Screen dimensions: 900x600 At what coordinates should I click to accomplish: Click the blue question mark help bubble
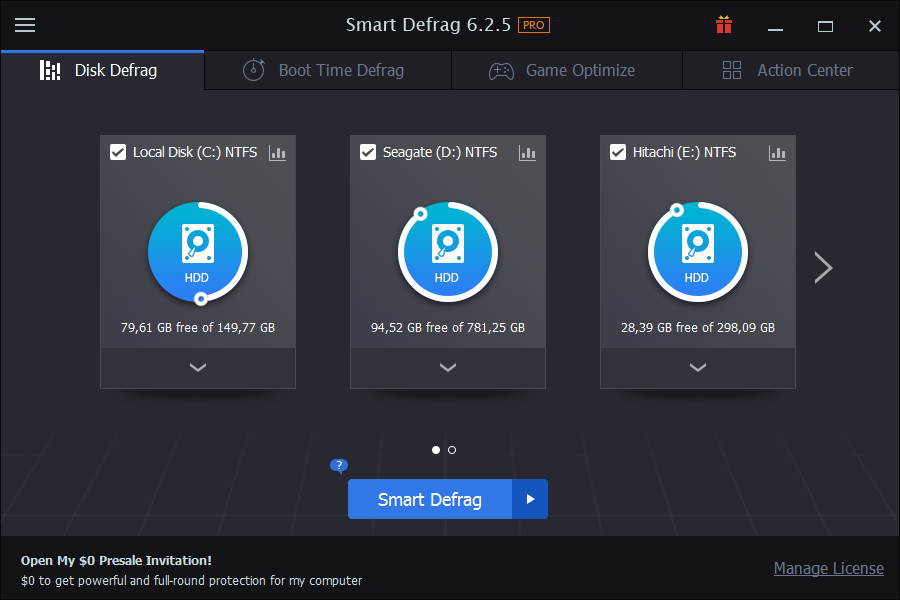(x=339, y=465)
